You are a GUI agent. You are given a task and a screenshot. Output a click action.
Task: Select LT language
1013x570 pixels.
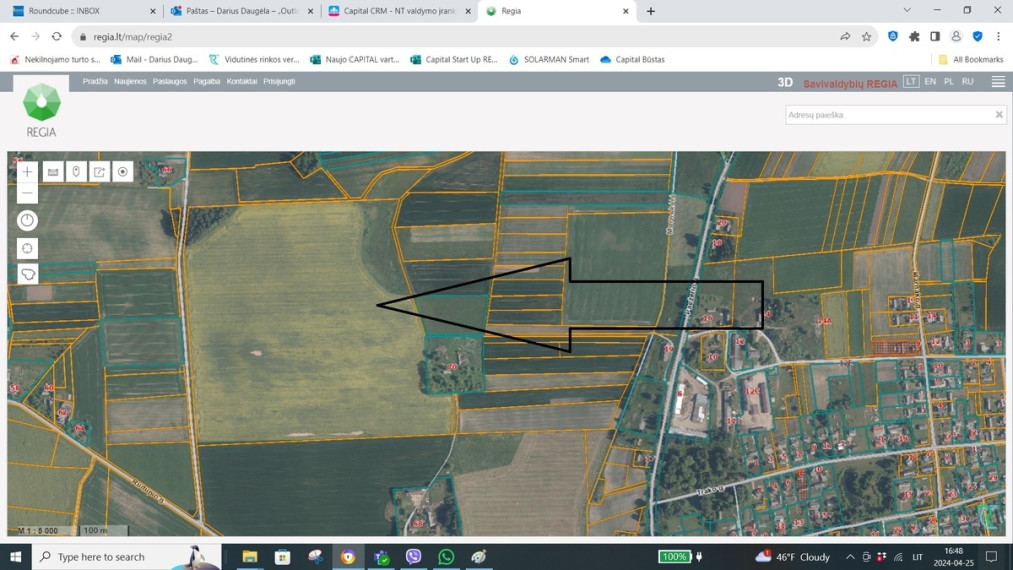pyautogui.click(x=911, y=81)
